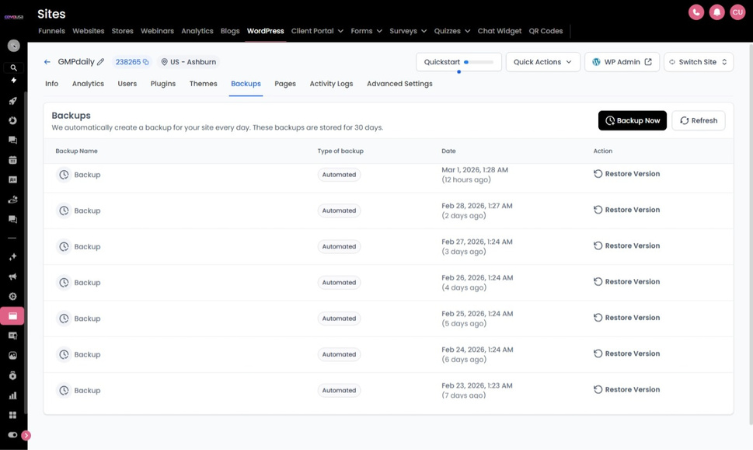
Task: Open the notifications bell
Action: coord(716,12)
